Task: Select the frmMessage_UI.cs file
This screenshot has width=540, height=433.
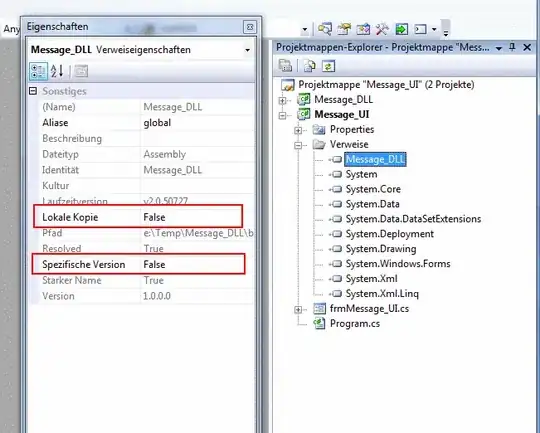Action: pyautogui.click(x=369, y=308)
